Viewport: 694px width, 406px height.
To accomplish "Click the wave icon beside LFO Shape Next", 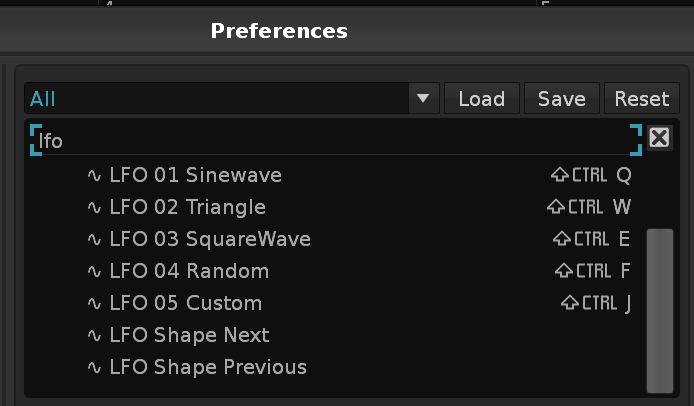I will (95, 335).
